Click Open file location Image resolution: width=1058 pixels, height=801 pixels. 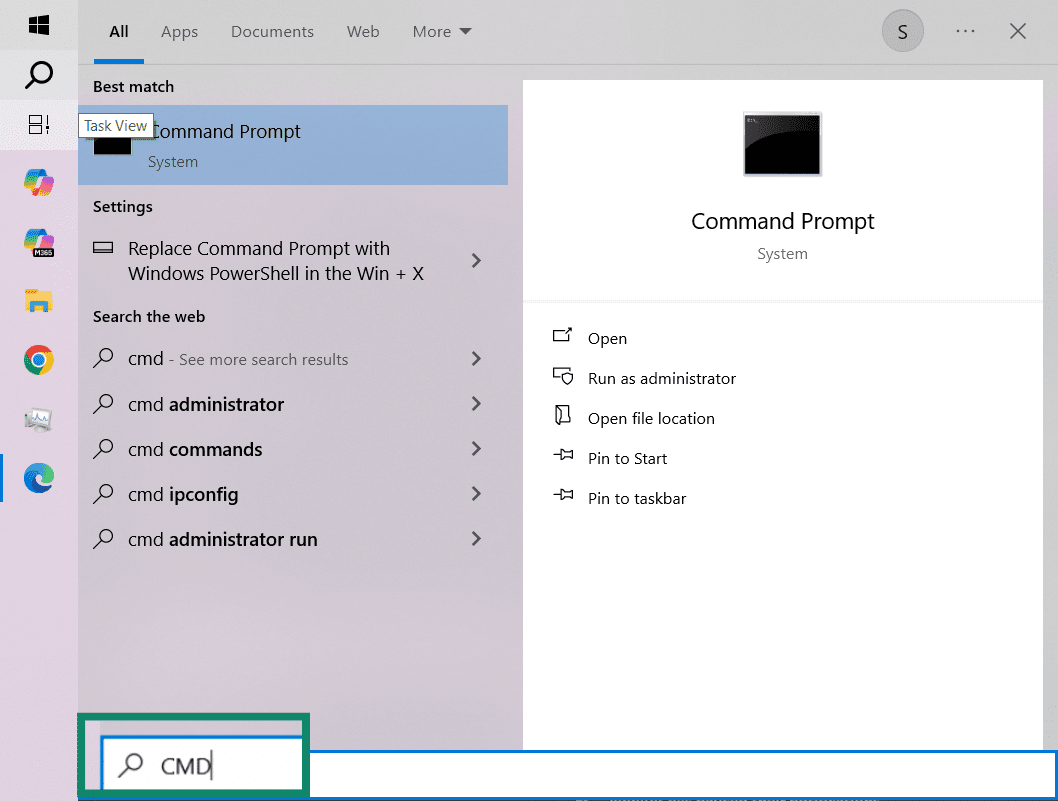point(649,418)
